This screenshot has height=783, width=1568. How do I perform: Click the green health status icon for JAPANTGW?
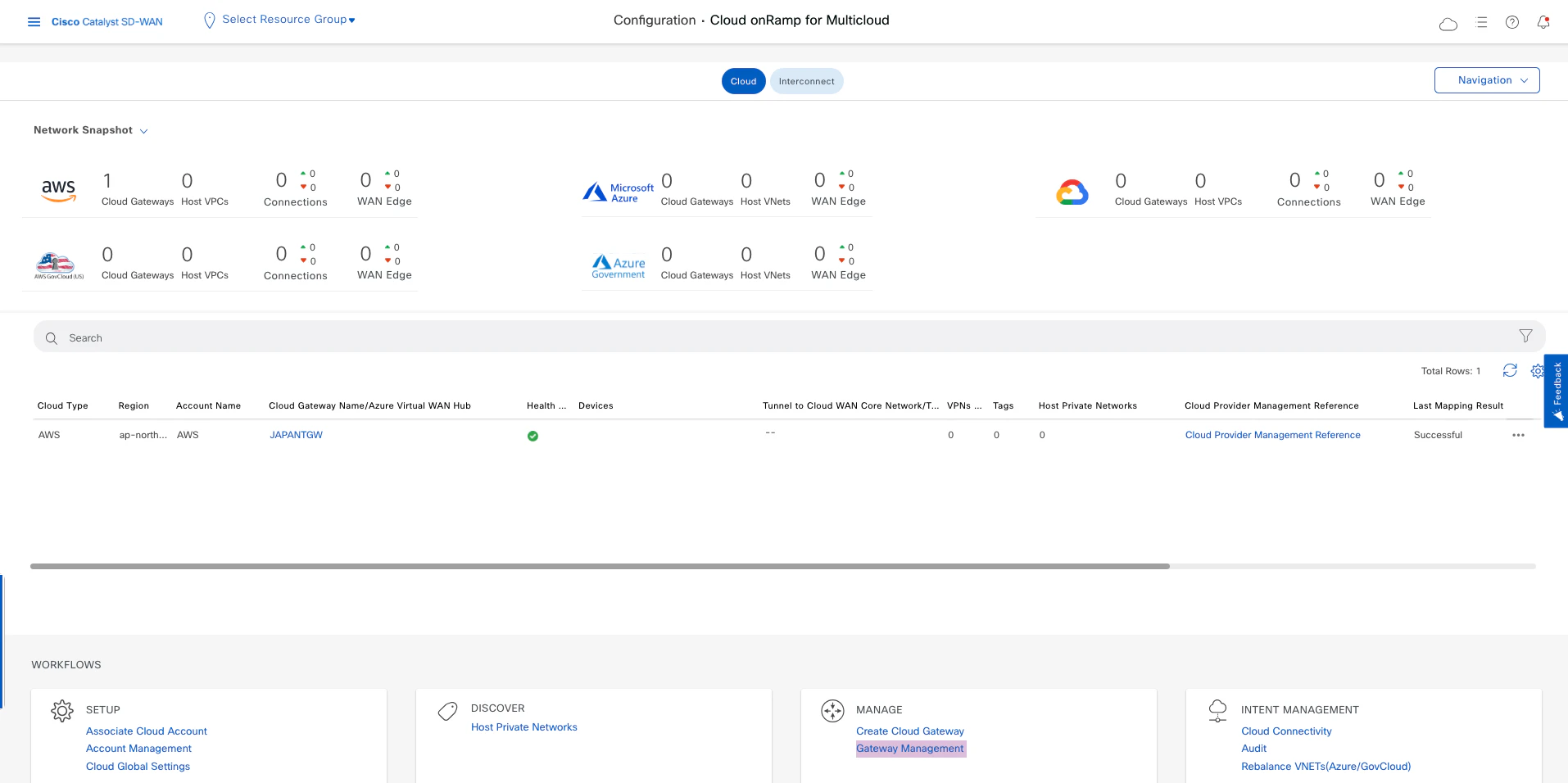point(532,436)
